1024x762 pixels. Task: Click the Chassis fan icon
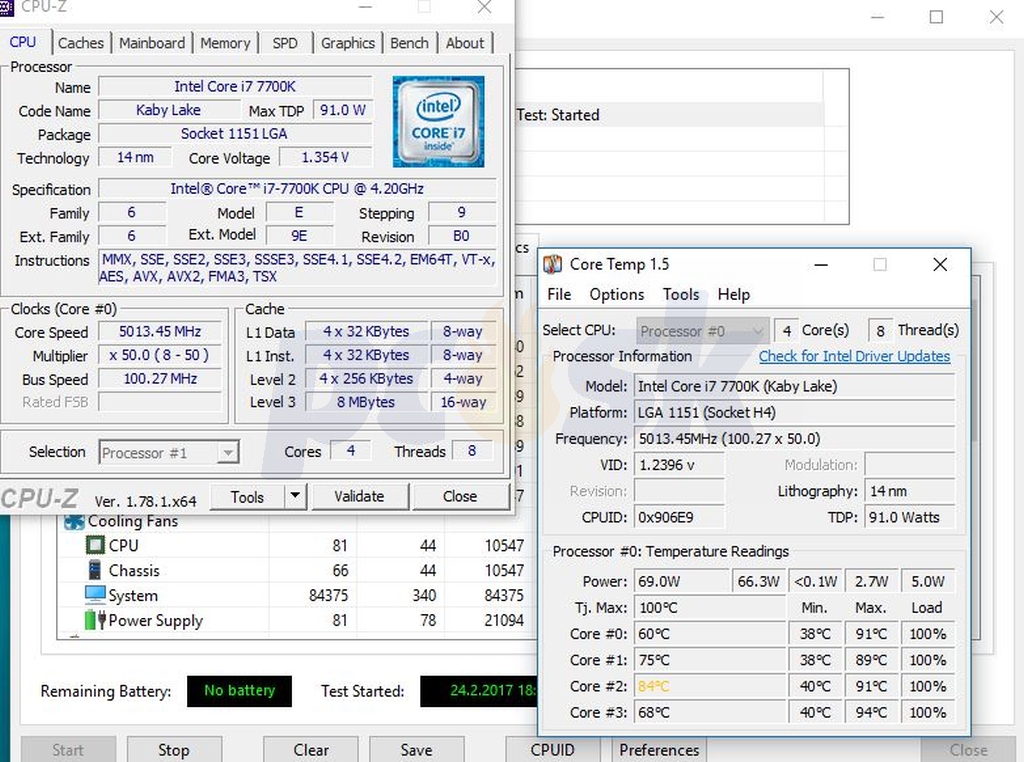click(x=95, y=570)
